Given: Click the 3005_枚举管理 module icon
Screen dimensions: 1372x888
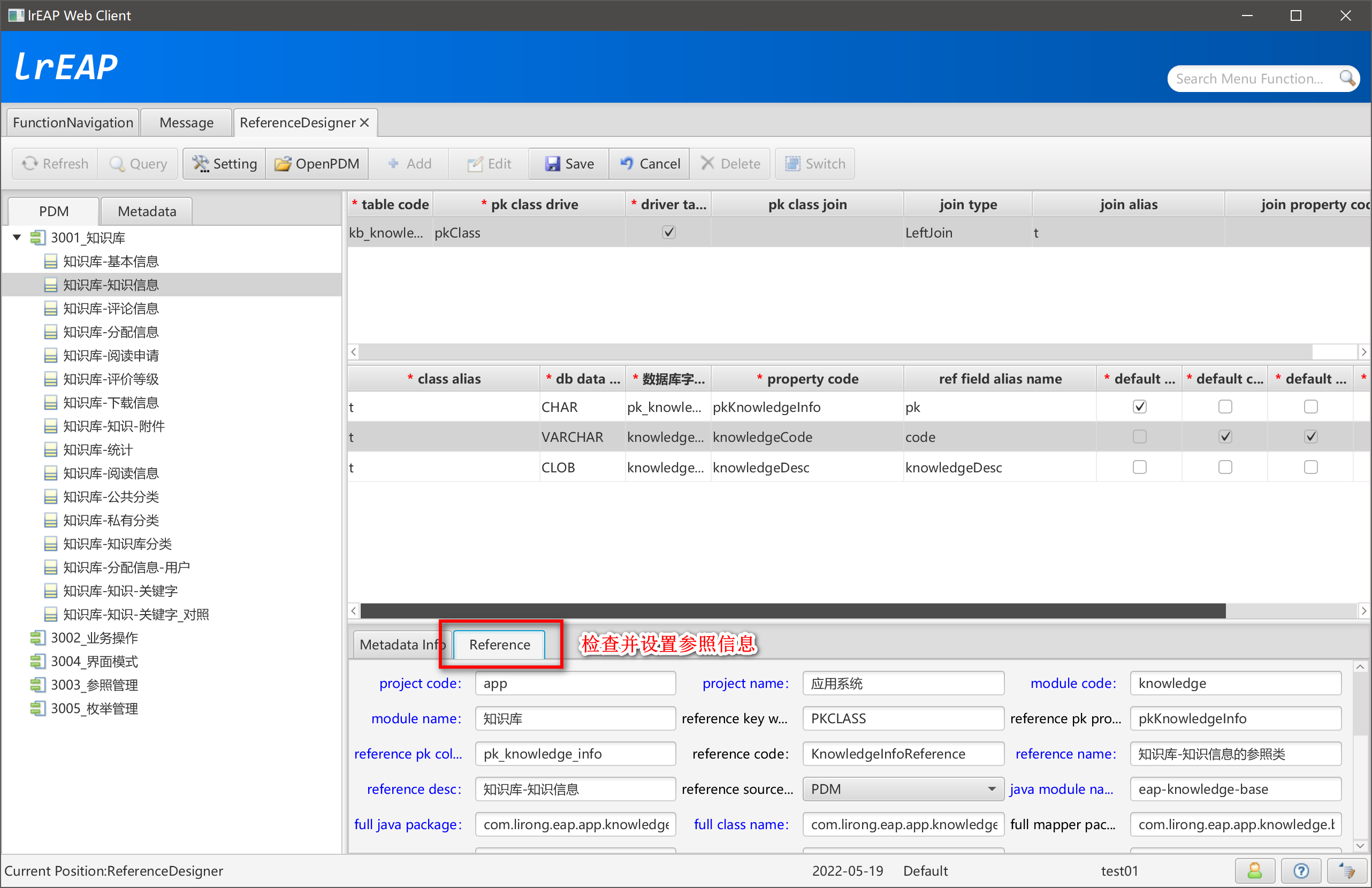Looking at the screenshot, I should [x=37, y=709].
